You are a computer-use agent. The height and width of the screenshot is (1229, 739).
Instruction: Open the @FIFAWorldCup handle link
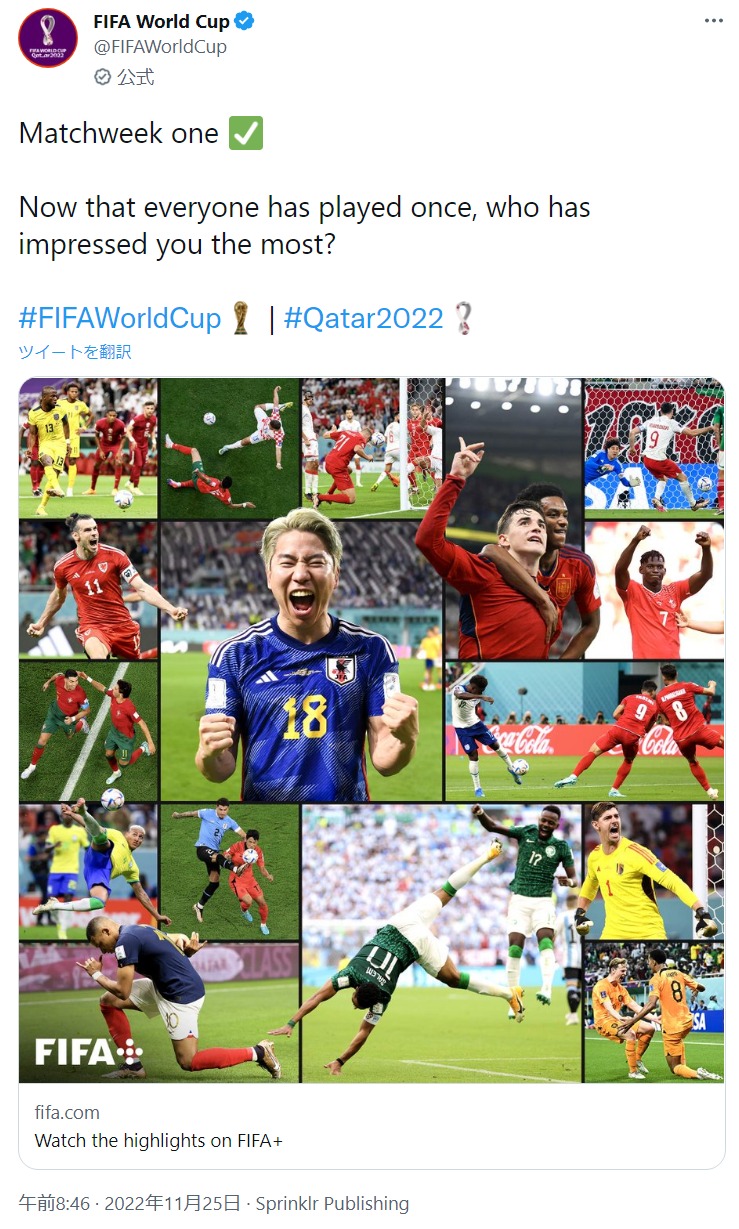point(160,47)
